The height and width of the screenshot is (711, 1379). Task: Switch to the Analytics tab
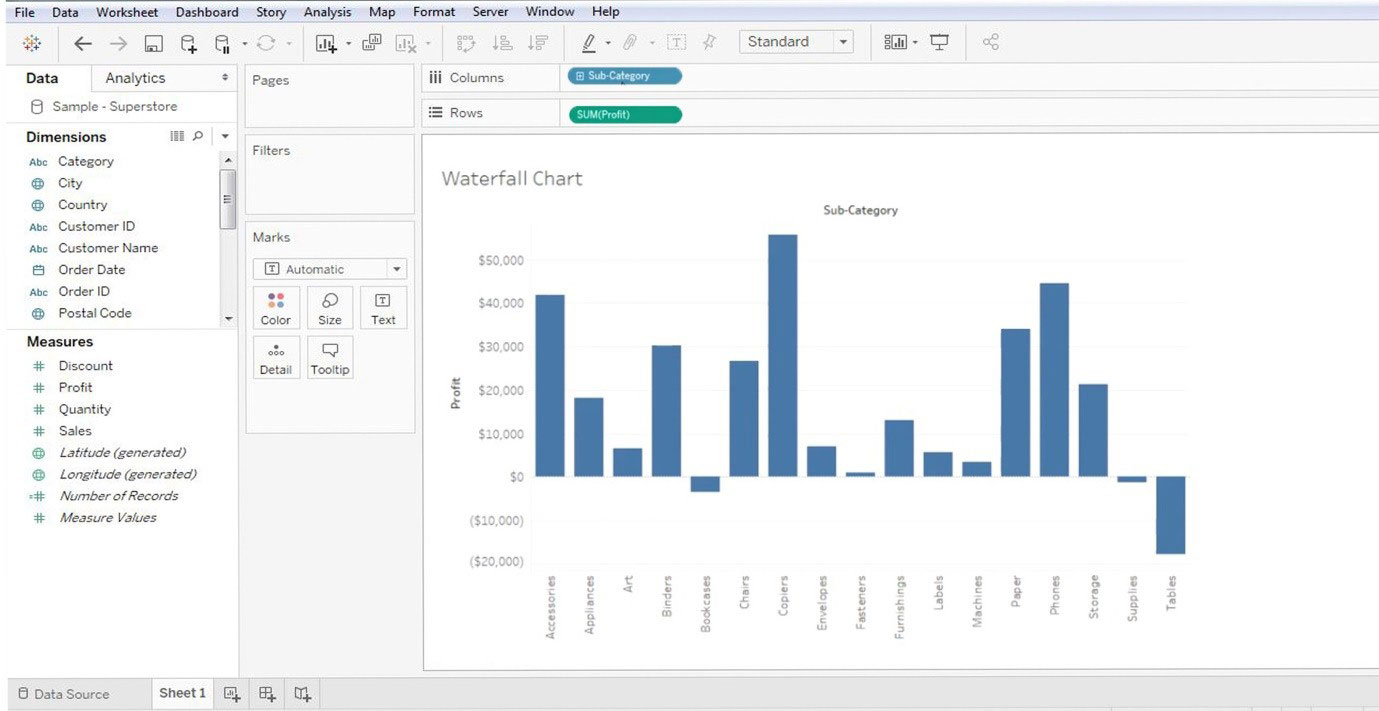click(x=137, y=77)
